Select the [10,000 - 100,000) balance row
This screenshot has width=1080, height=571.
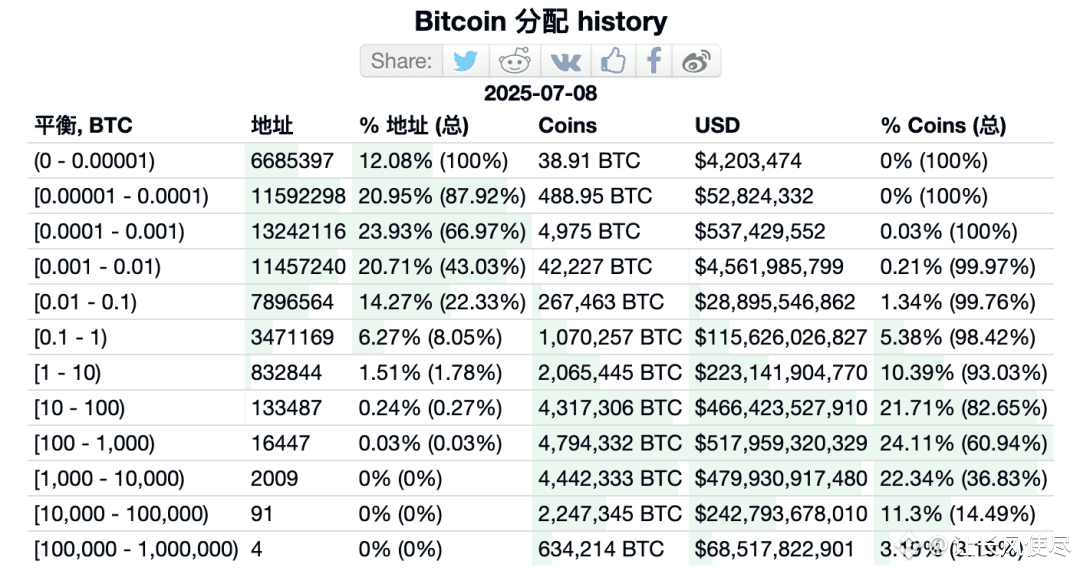[x=541, y=514]
